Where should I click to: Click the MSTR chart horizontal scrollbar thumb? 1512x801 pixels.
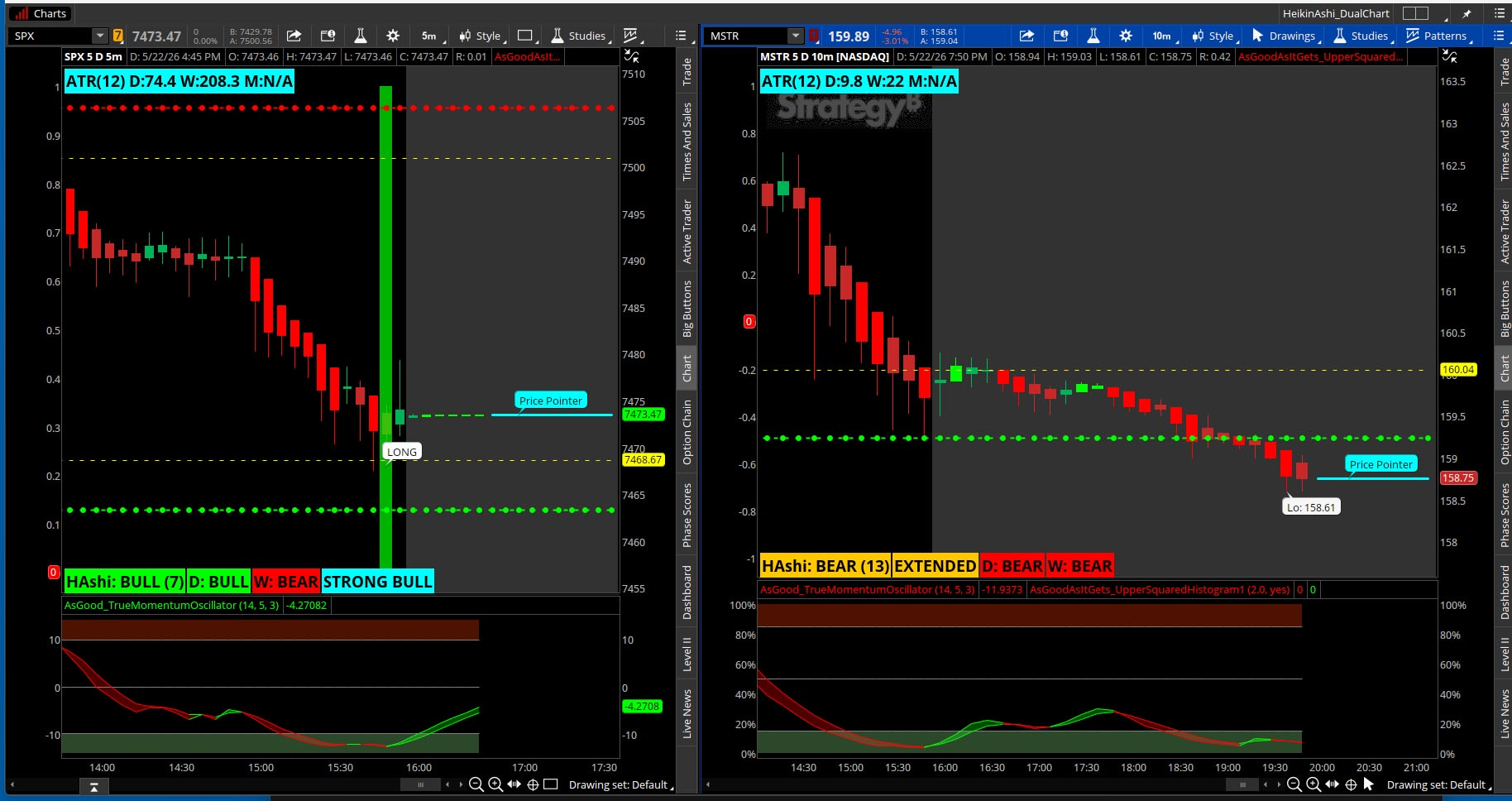tap(1242, 784)
